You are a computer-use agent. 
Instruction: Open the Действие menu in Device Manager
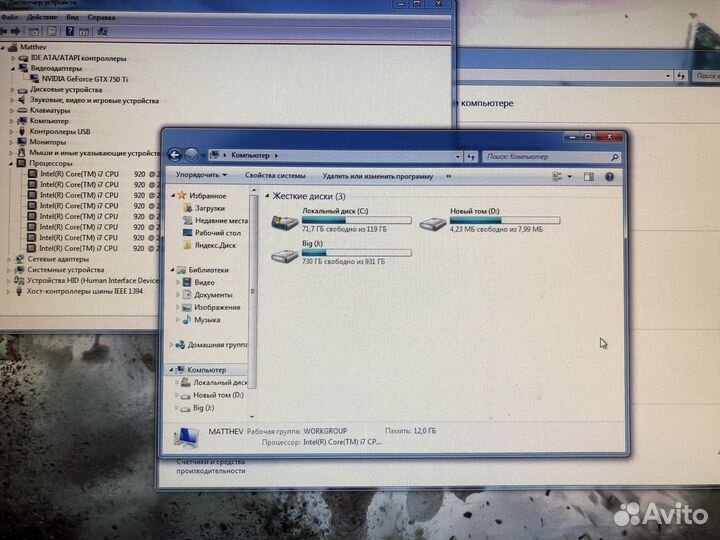coord(42,17)
